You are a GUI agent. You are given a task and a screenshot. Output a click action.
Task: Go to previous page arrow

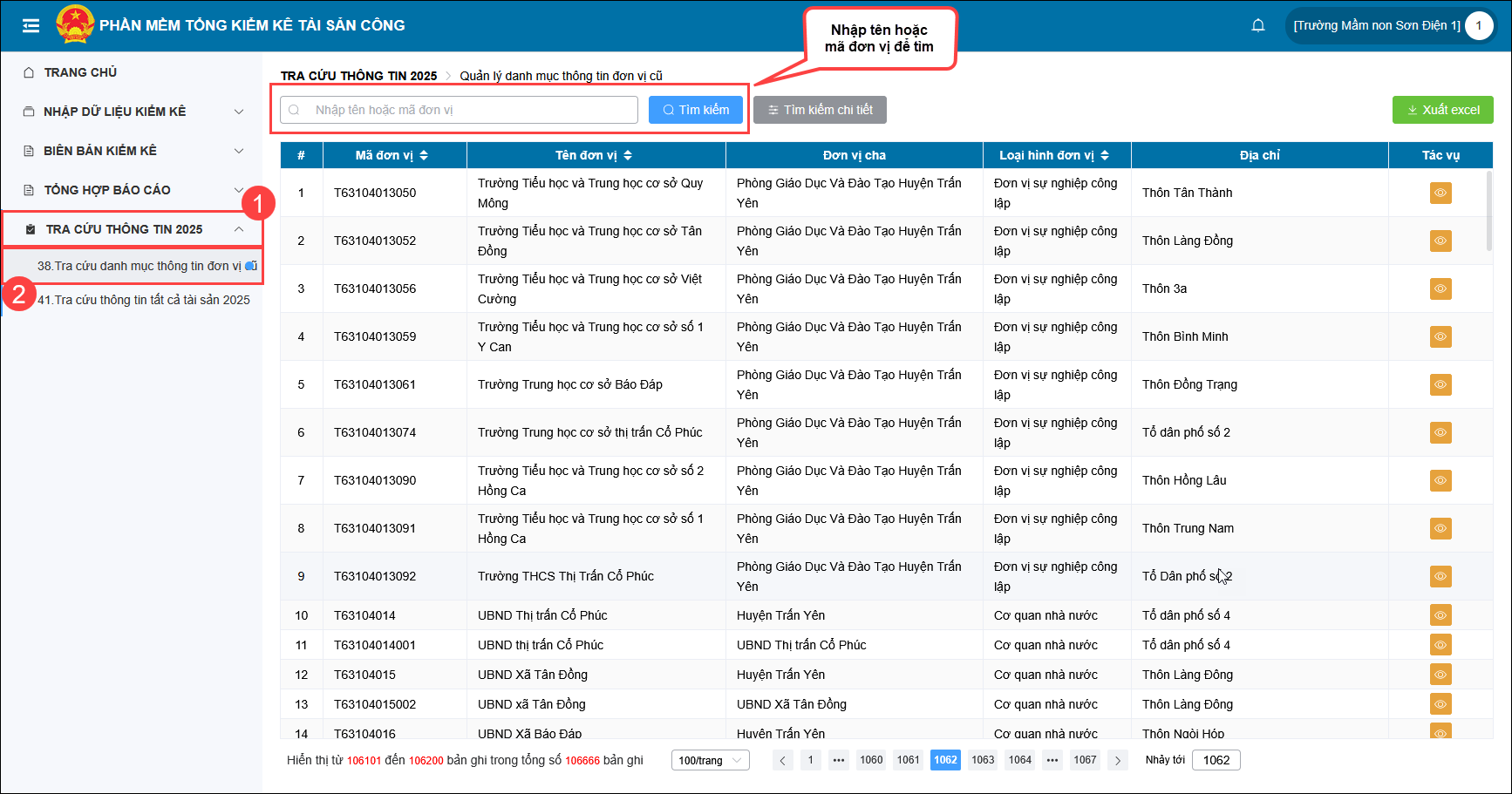click(x=782, y=760)
